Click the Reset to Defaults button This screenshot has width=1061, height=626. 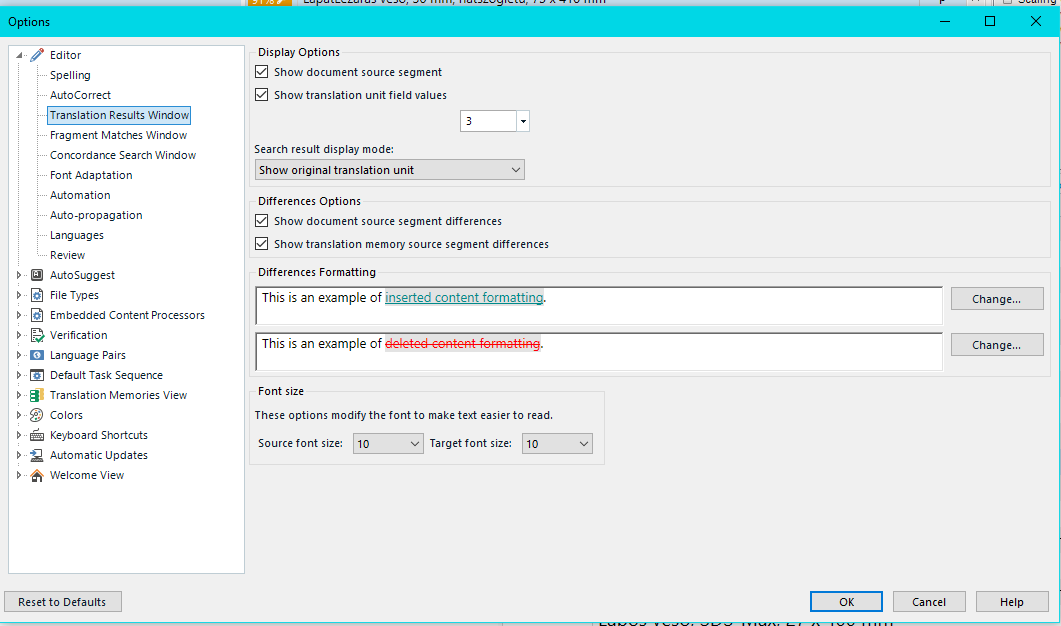click(x=62, y=601)
